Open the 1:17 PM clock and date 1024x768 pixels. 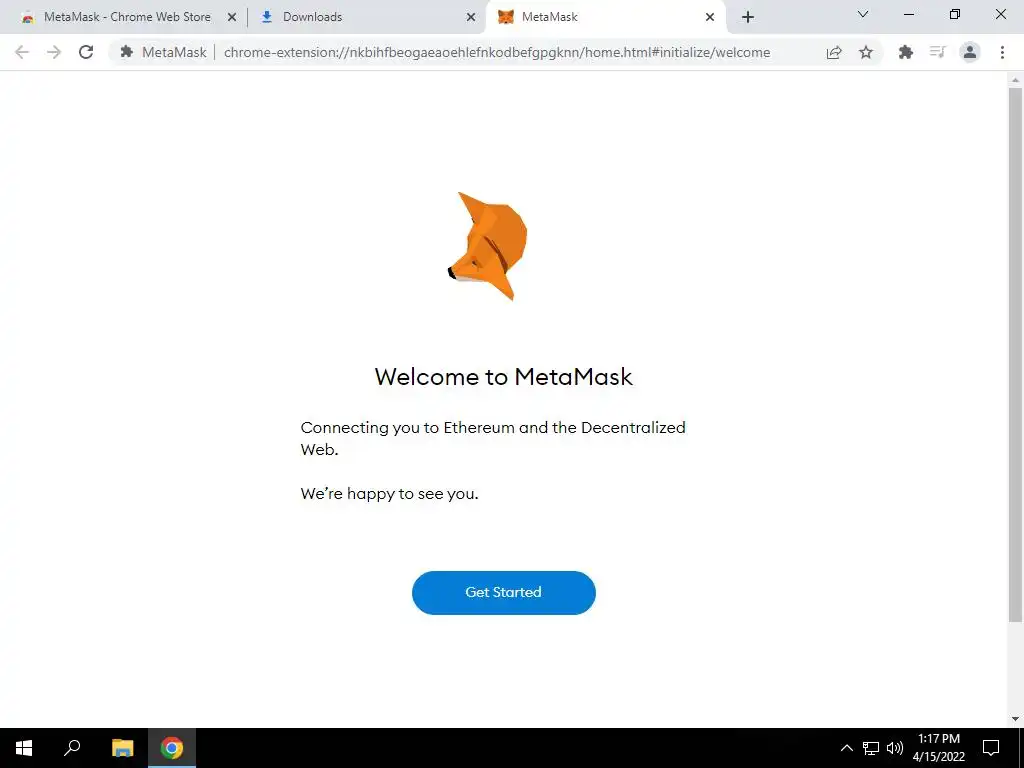938,748
